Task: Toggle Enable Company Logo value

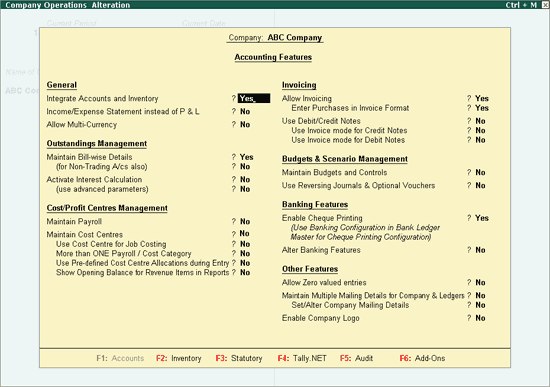Action: [x=481, y=318]
